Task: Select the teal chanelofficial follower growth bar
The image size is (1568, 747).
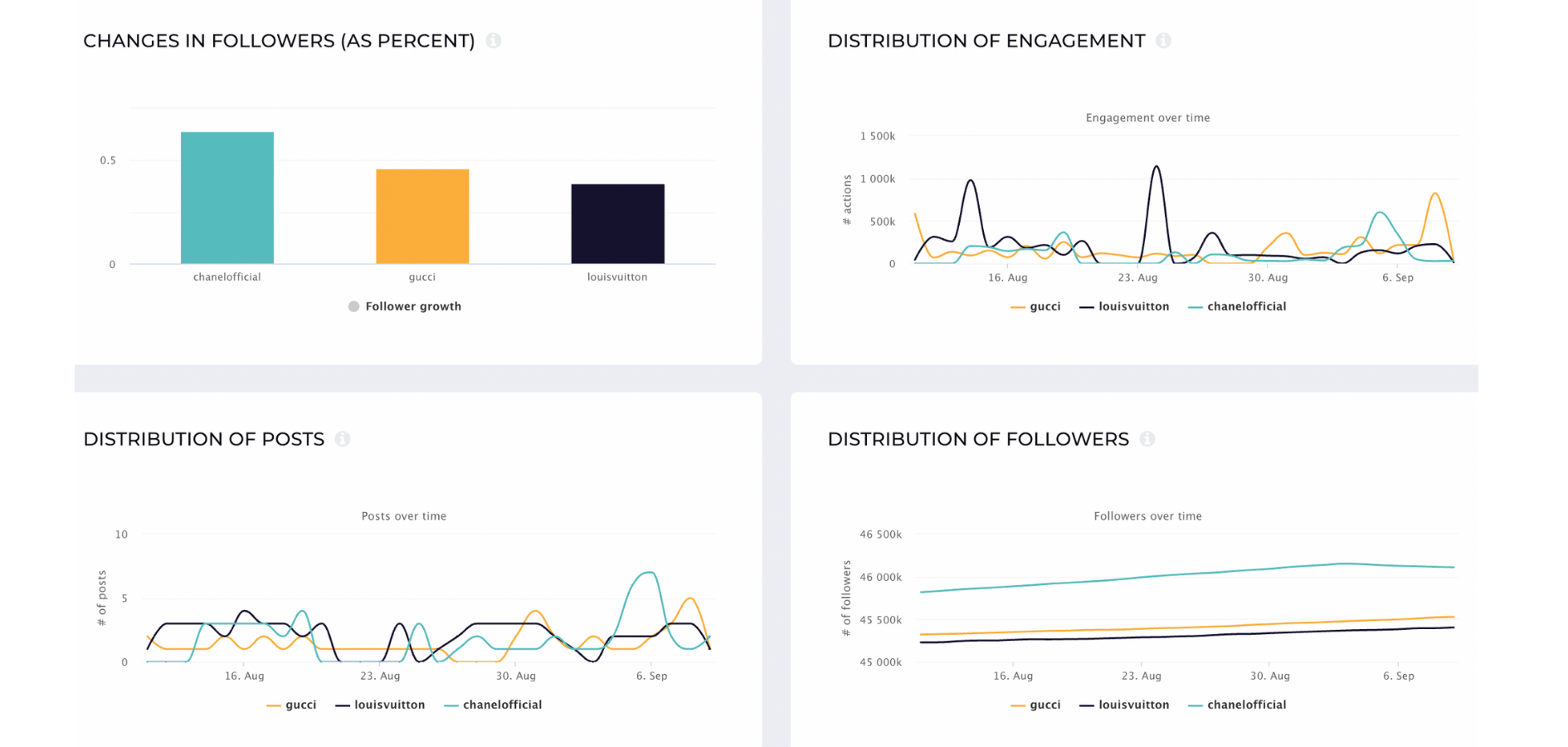Action: click(x=227, y=198)
